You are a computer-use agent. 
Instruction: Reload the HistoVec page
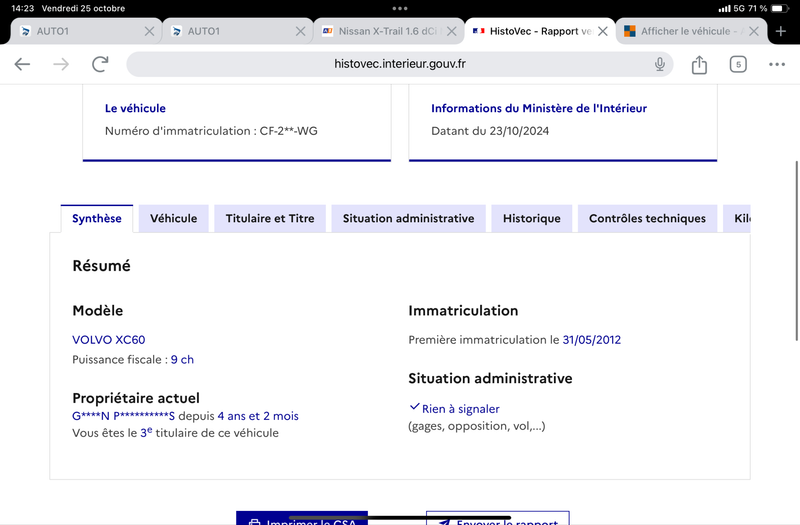pos(100,64)
